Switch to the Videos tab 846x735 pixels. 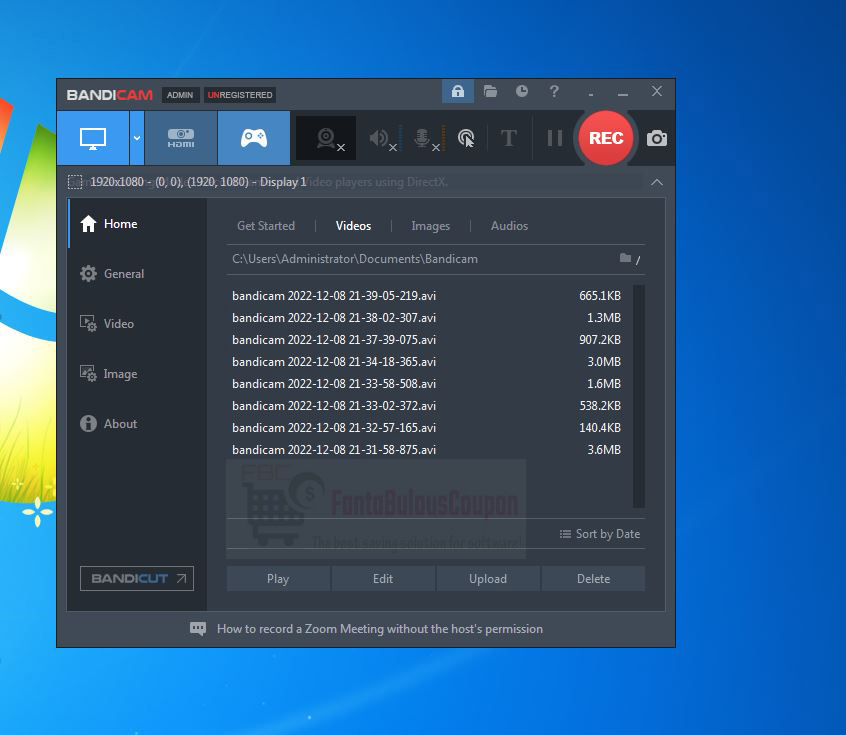tap(353, 226)
